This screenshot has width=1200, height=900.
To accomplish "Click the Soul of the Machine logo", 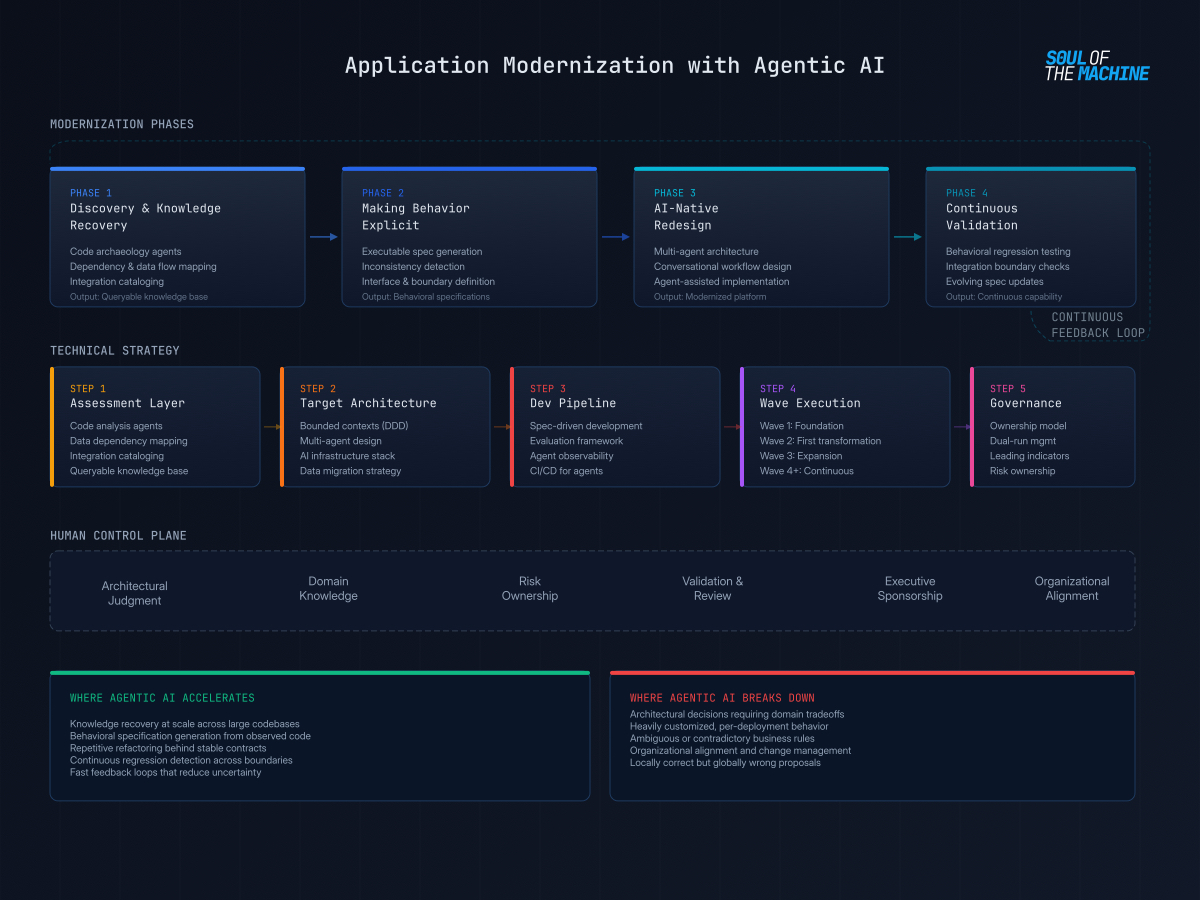I will coord(1097,65).
